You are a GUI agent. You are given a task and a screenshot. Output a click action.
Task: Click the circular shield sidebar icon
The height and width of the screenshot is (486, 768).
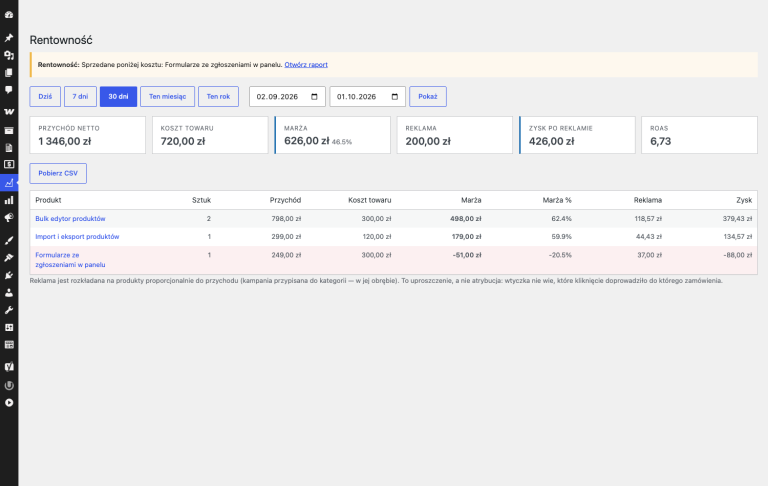tap(9, 386)
